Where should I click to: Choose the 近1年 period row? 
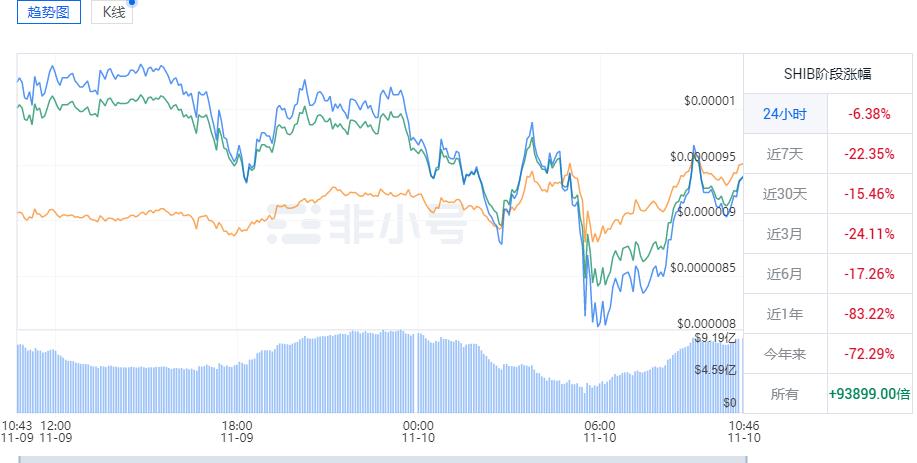click(785, 314)
